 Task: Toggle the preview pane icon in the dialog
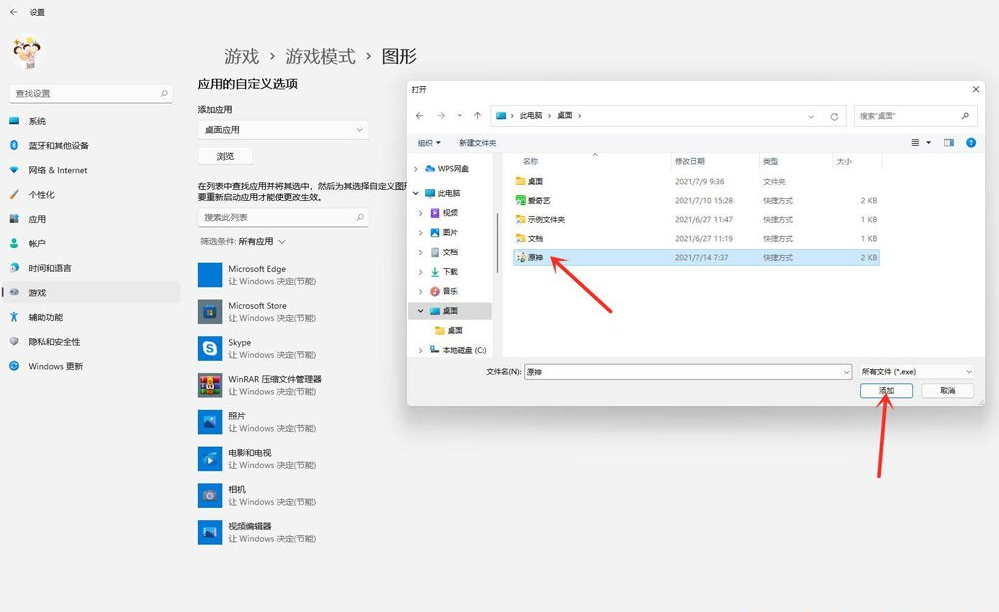coord(948,142)
